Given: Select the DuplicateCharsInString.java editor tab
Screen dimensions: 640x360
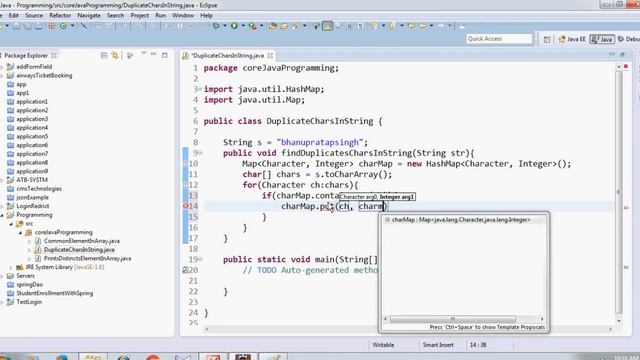Looking at the screenshot, I should [x=229, y=56].
